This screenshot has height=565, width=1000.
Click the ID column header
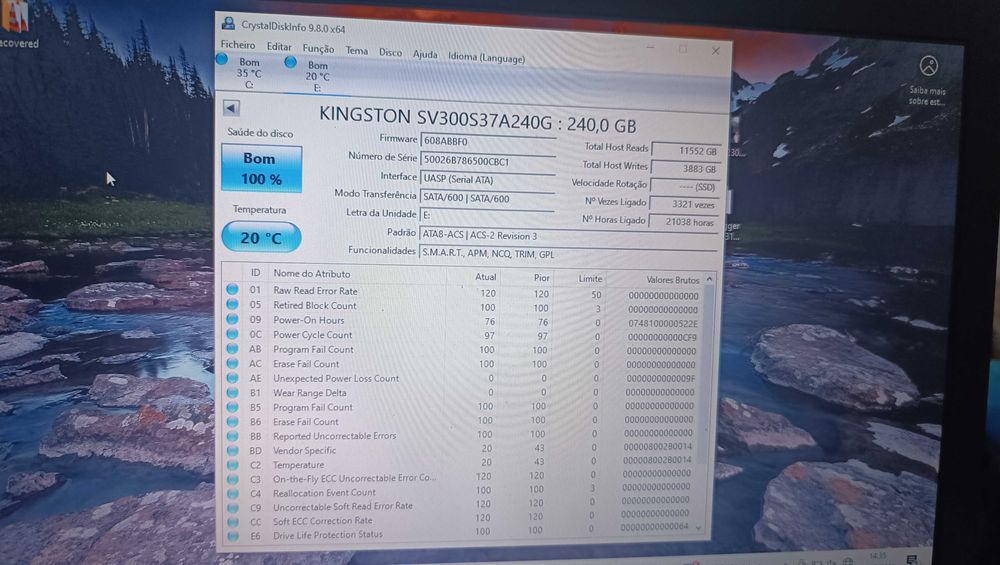pyautogui.click(x=255, y=272)
